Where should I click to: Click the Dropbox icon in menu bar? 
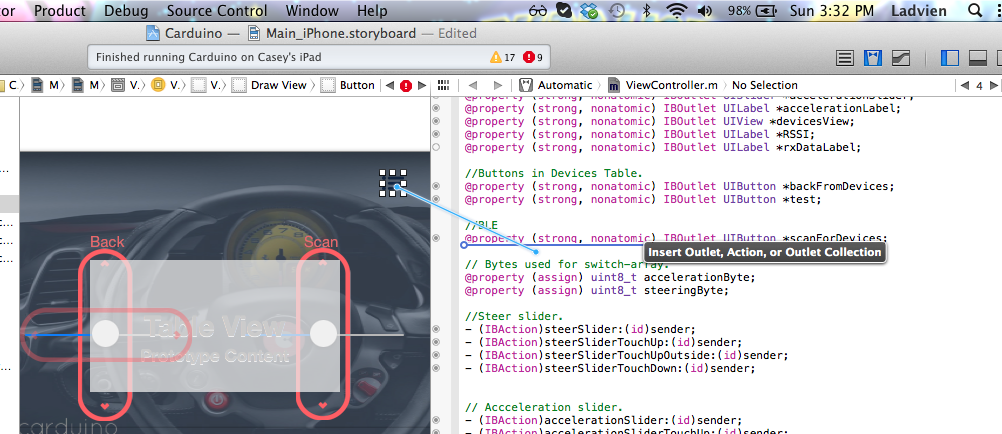click(591, 11)
